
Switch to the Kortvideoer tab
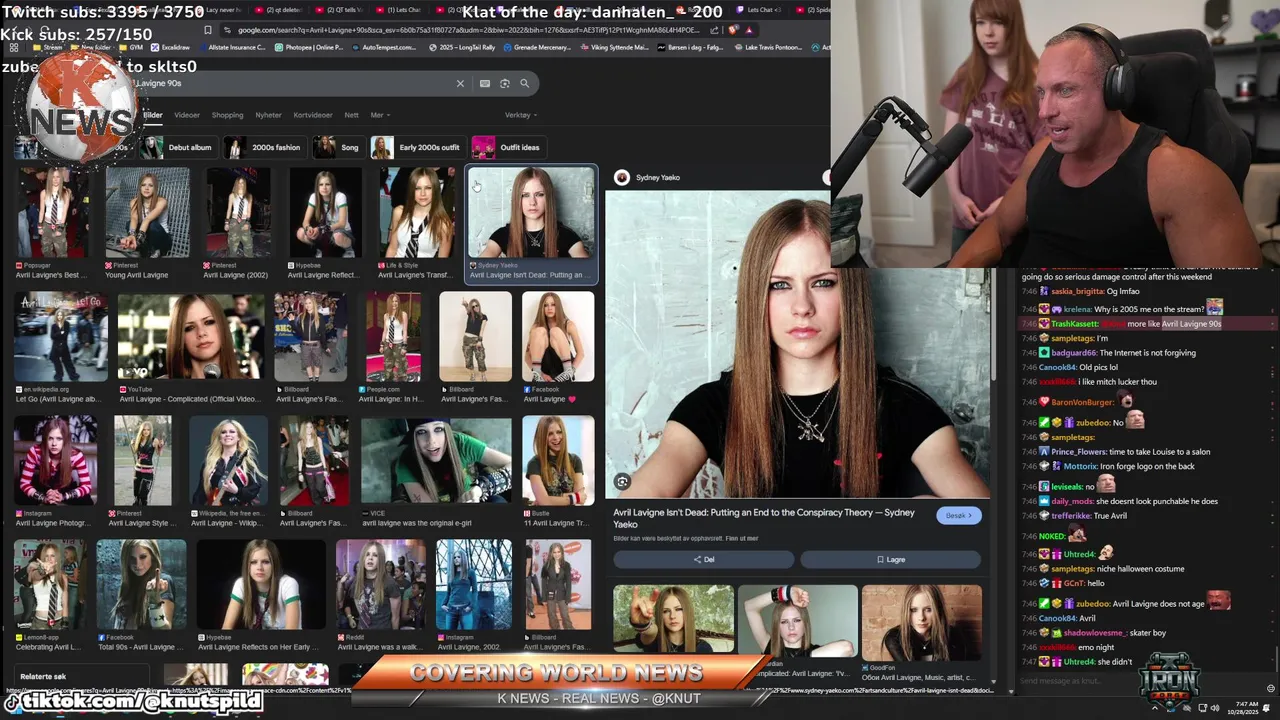[313, 115]
